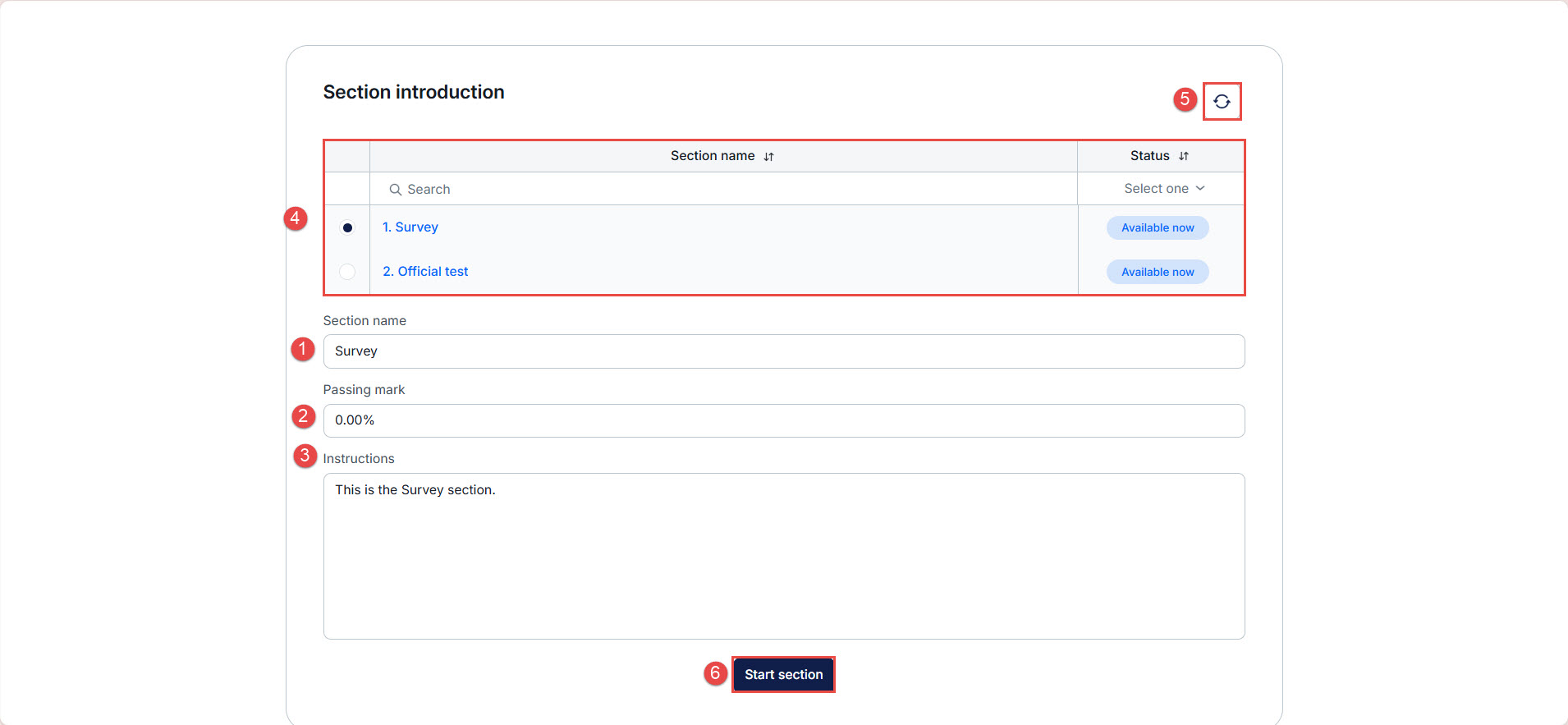Click the Available now badge for Official test
Screen dimensions: 1568x725
(x=1158, y=273)
